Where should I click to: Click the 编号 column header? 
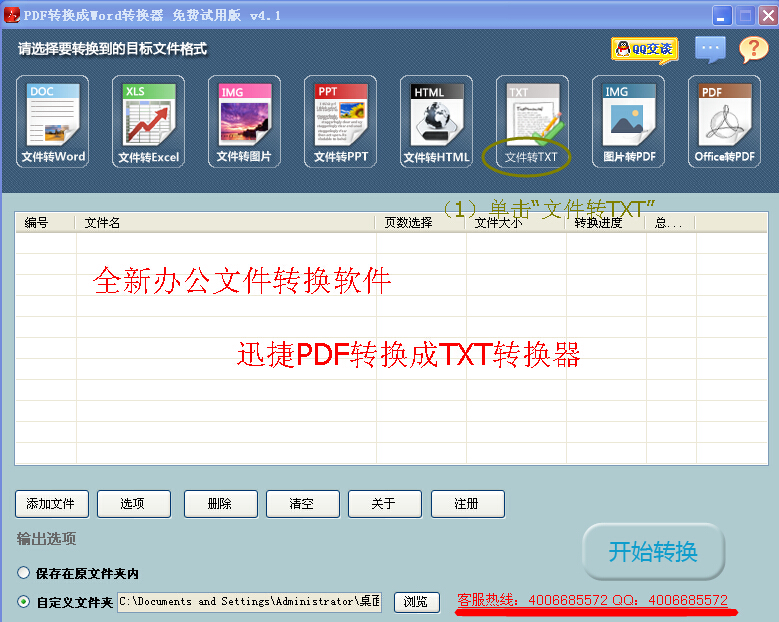pos(45,223)
